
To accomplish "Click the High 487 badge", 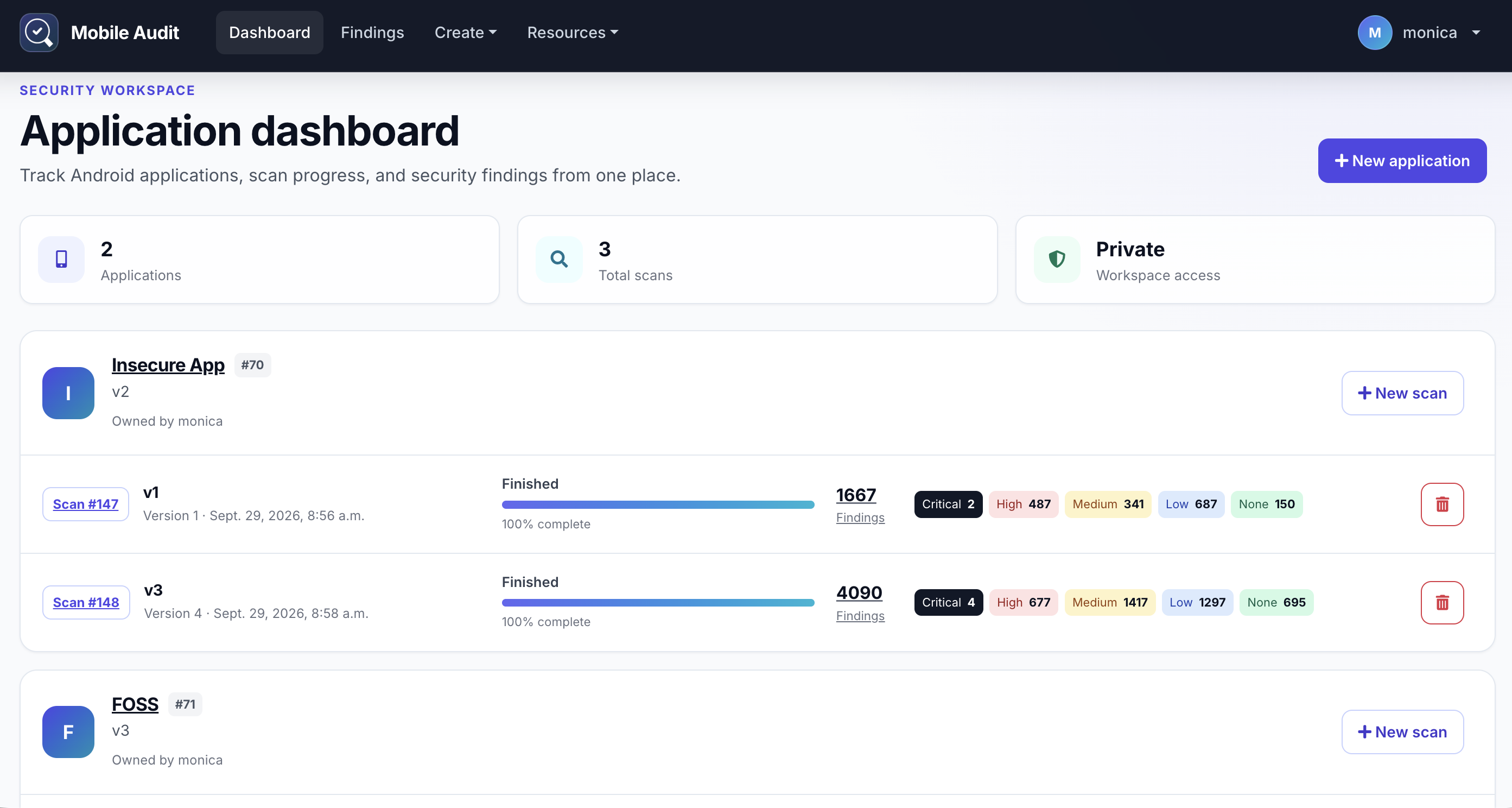I will coord(1023,504).
